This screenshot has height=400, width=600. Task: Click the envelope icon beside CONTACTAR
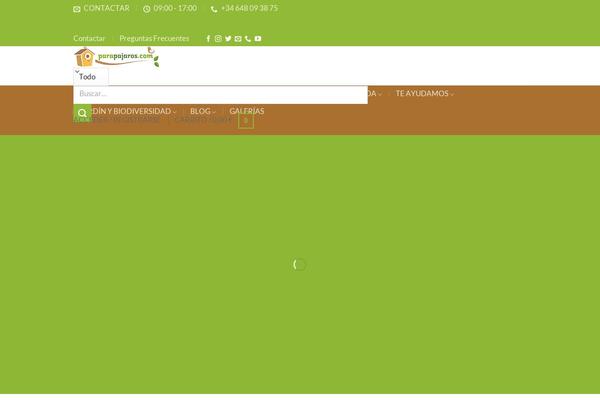(77, 9)
